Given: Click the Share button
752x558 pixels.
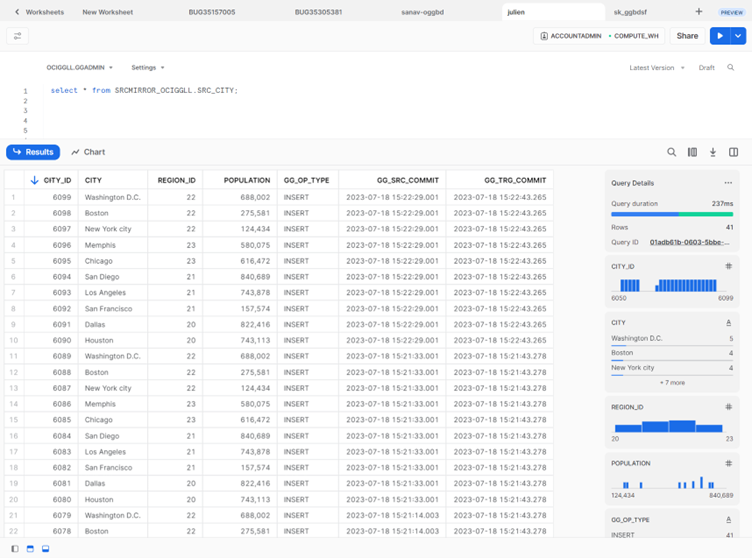Looking at the screenshot, I should [x=687, y=36].
